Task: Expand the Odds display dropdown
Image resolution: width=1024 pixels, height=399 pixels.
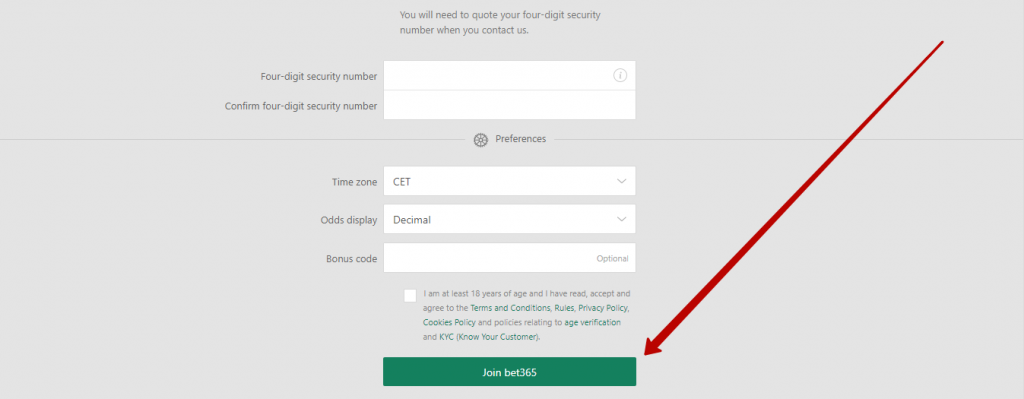Action: tap(509, 219)
